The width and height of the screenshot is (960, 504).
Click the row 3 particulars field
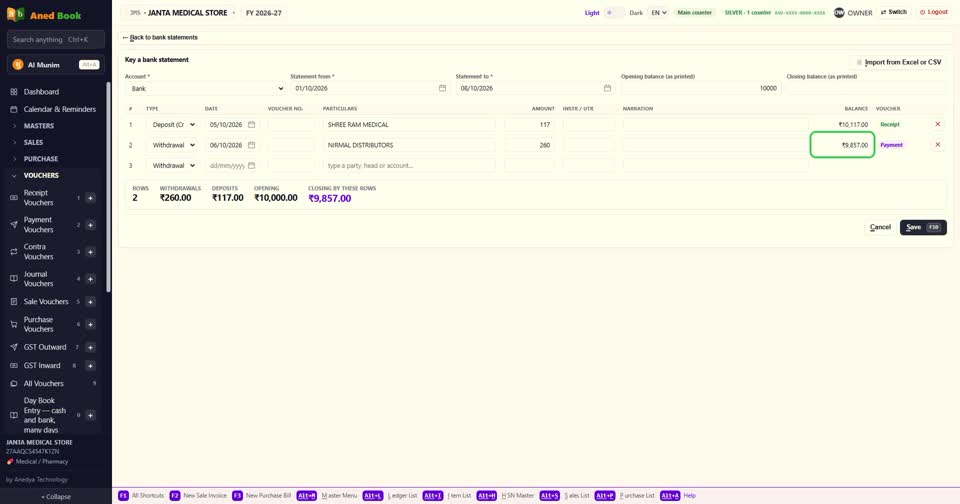click(x=409, y=165)
